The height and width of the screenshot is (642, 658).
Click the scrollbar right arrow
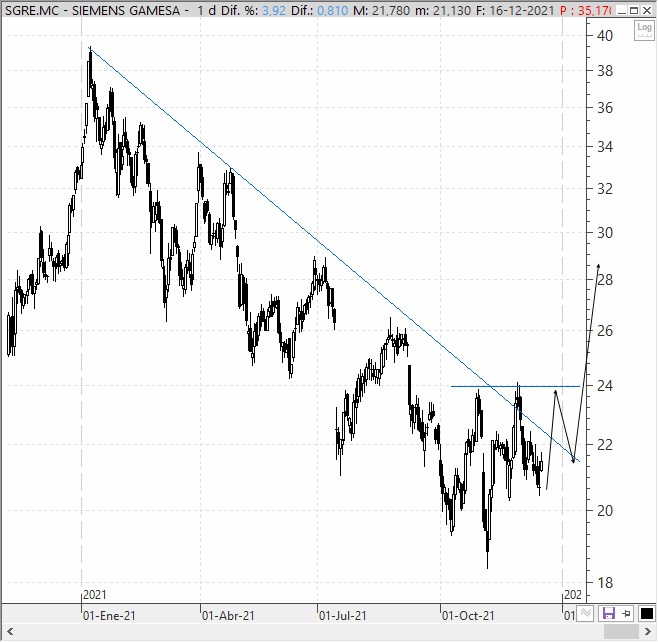coord(648,631)
